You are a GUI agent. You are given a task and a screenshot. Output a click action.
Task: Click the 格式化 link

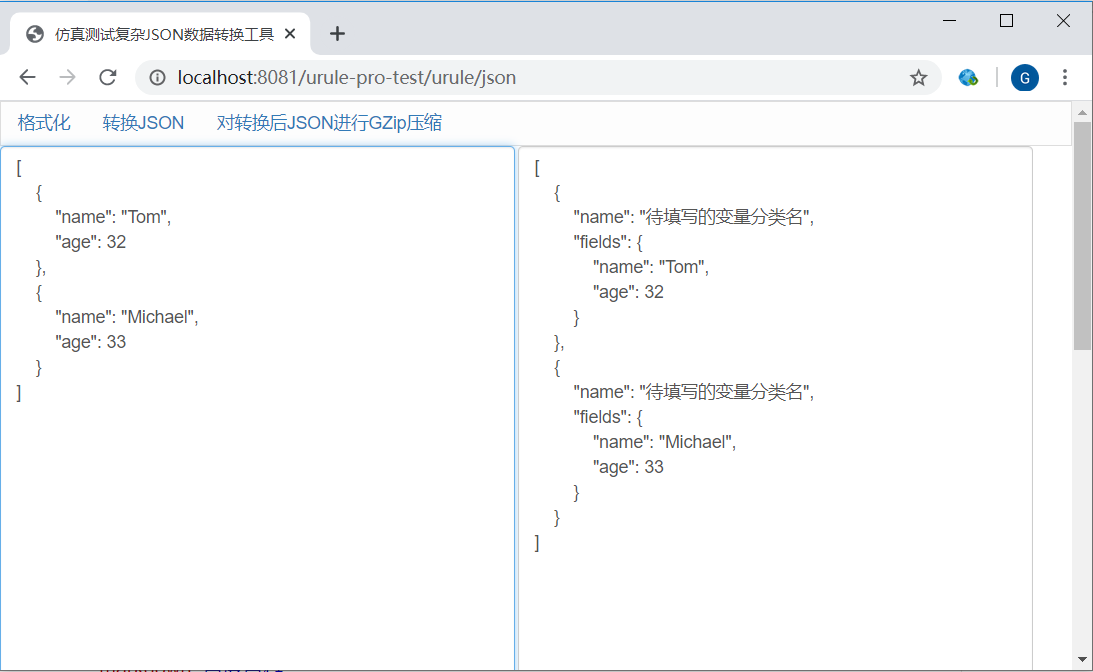[x=44, y=123]
